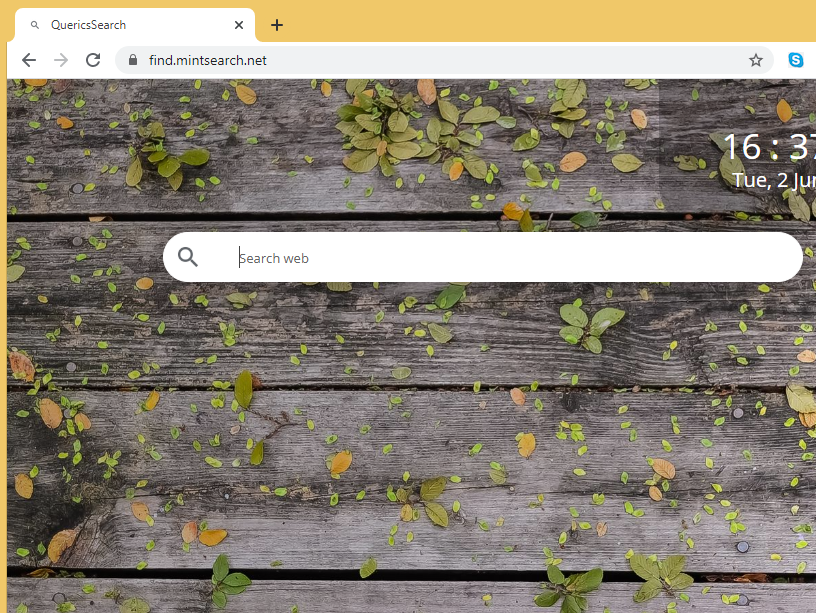Click the wooden plank background below the search box
This screenshot has height=613, width=816.
(x=400, y=450)
